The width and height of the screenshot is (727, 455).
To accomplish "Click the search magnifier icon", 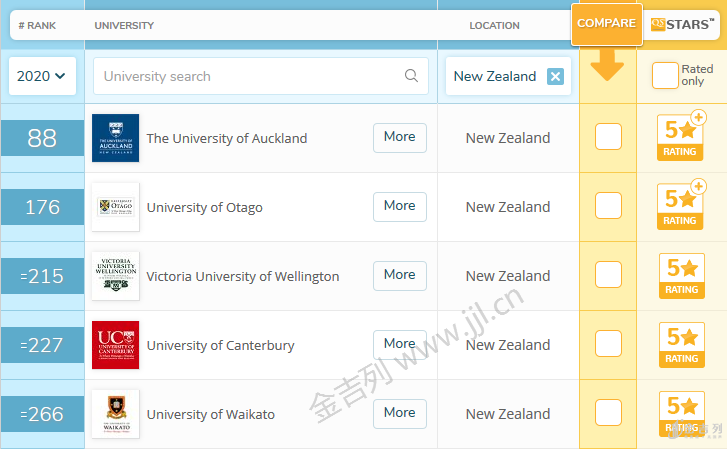I will coord(411,76).
